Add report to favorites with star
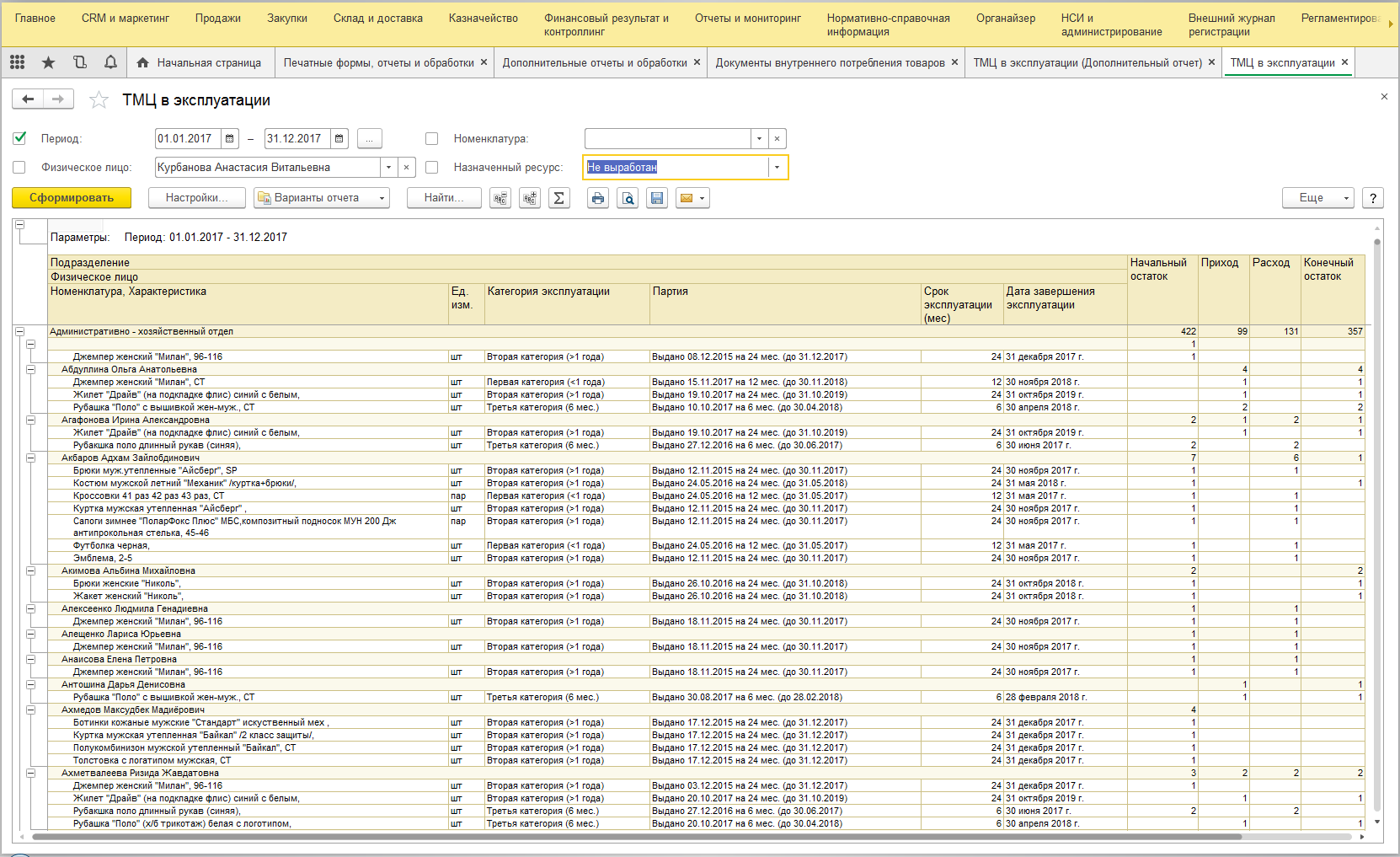This screenshot has width=1400, height=857. tap(99, 100)
